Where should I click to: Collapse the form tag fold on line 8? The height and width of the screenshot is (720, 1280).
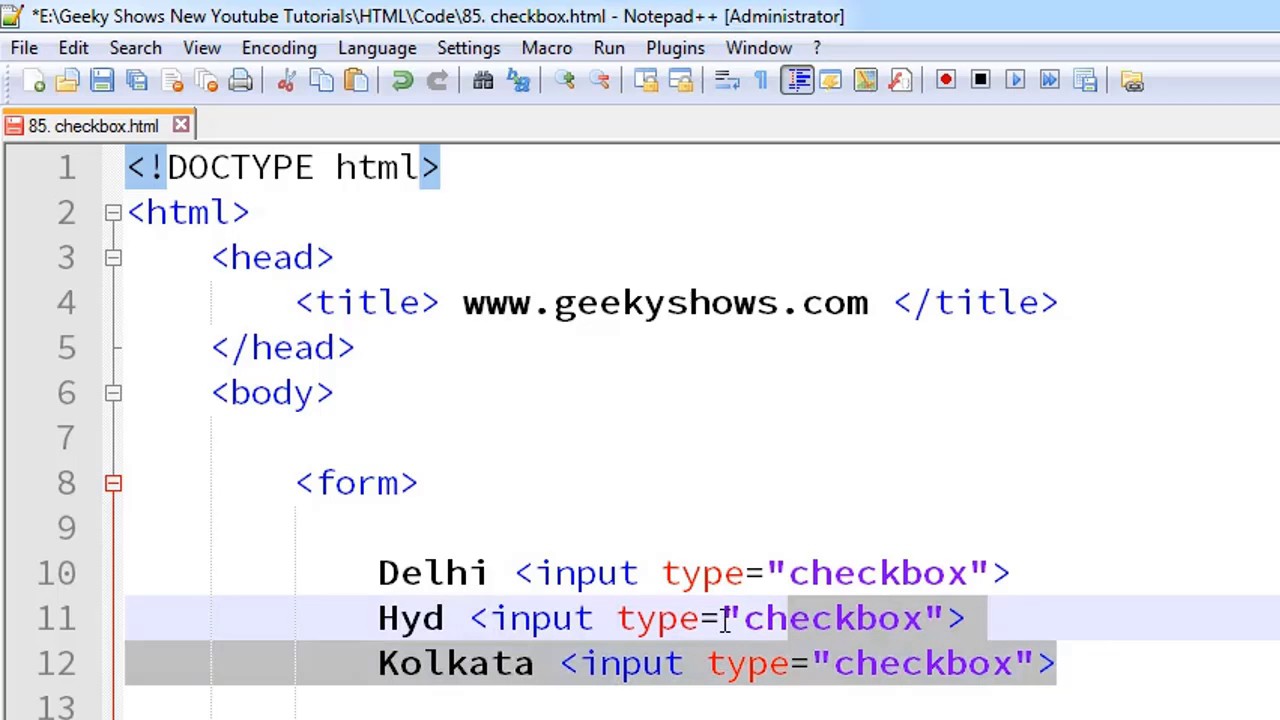click(113, 484)
